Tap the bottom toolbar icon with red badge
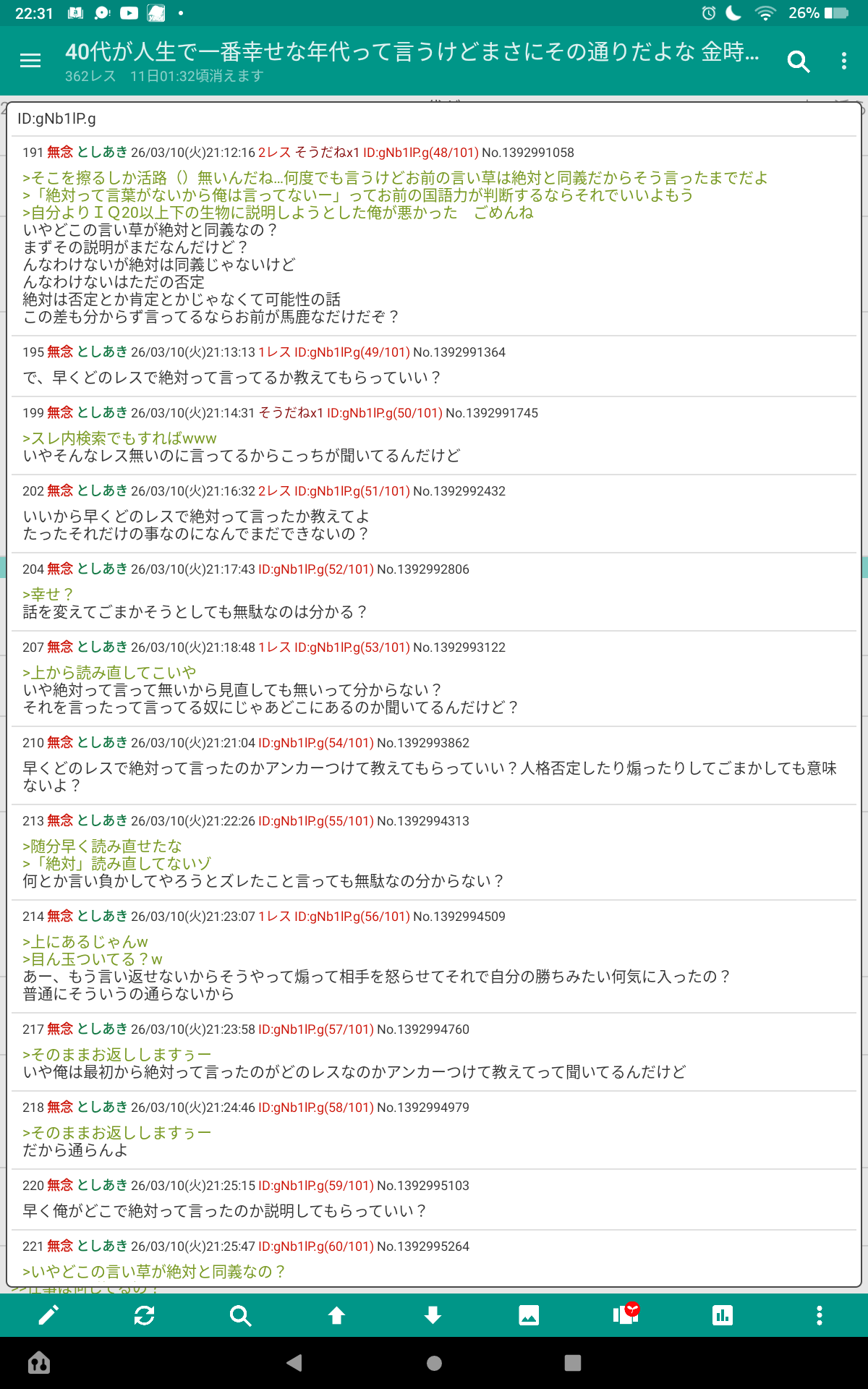The width and height of the screenshot is (868, 1389). click(x=626, y=1314)
